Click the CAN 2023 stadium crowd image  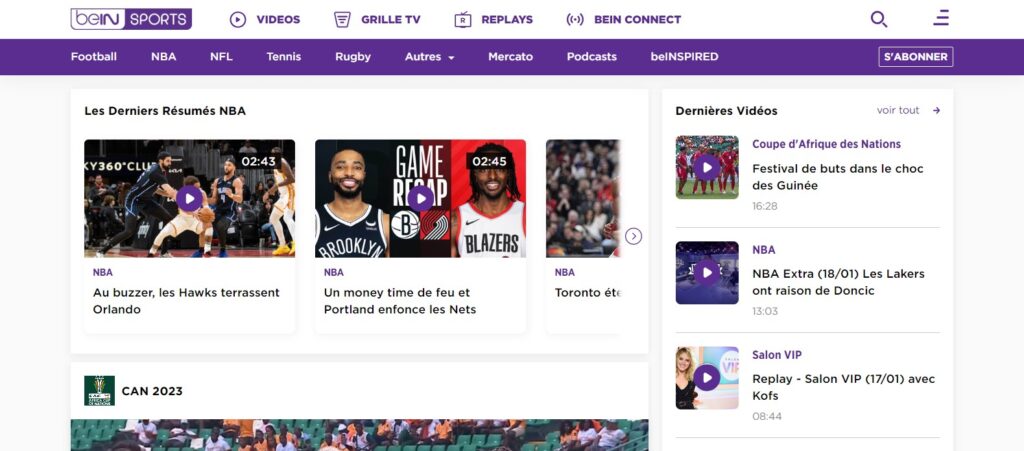(359, 435)
